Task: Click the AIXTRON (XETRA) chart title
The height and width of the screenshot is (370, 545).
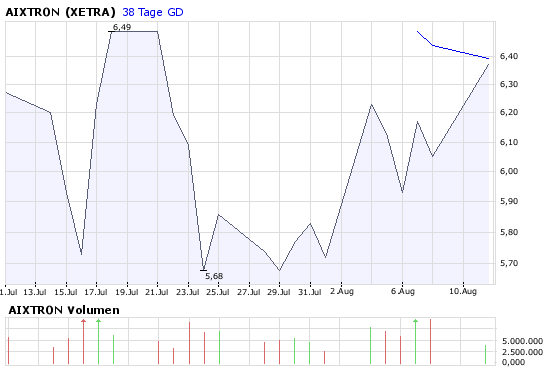Action: tap(60, 12)
